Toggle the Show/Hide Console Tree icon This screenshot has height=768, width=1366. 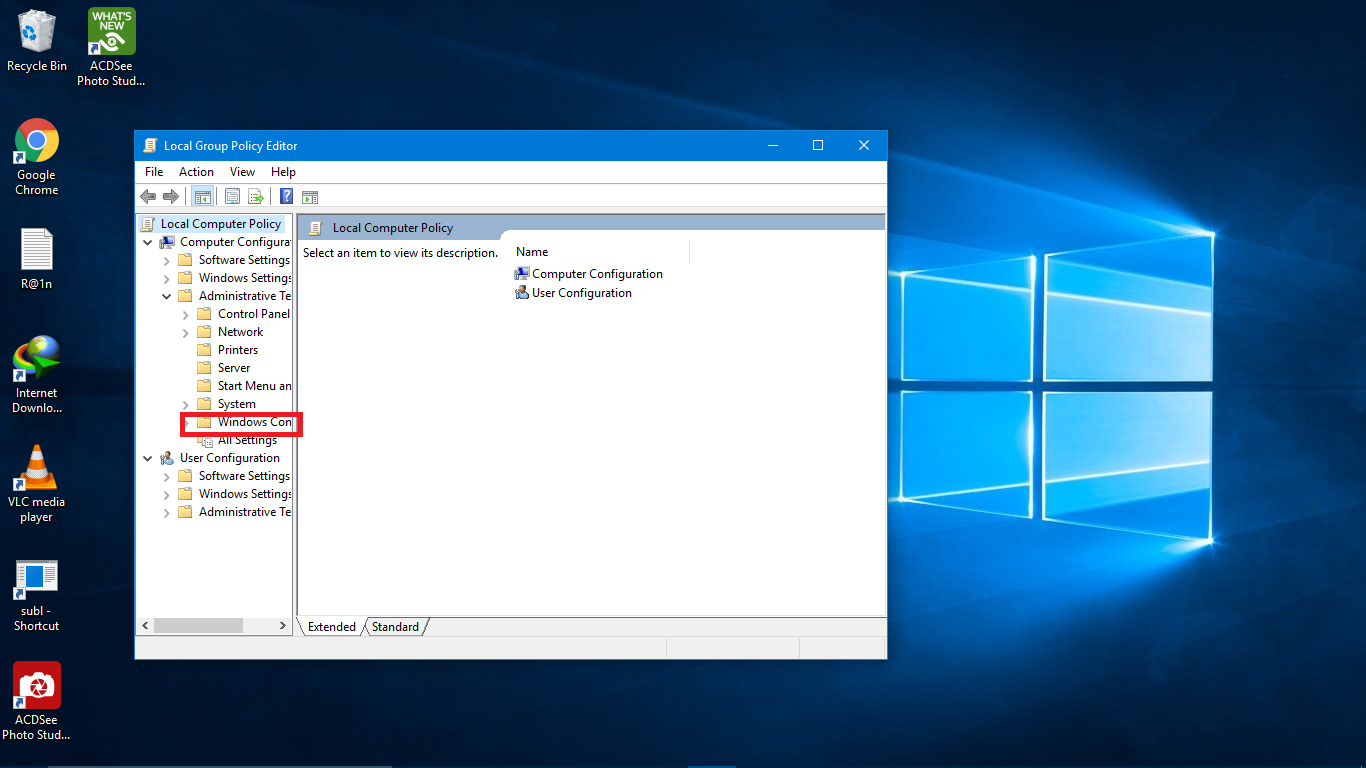click(203, 196)
